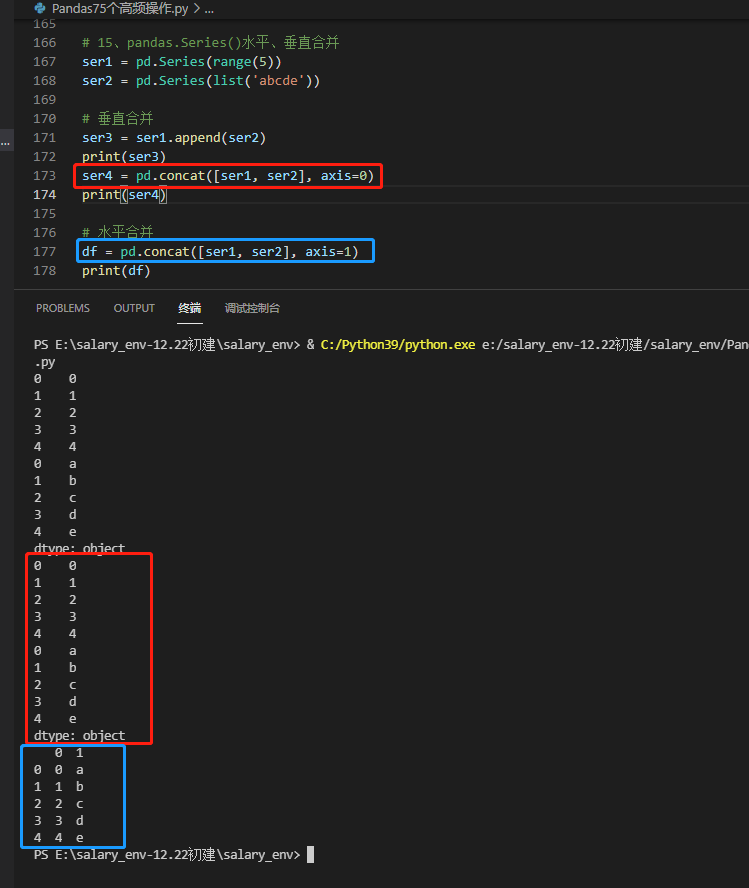Open the 调试控制台 debug console tab
Viewport: 749px width, 888px height.
[x=252, y=308]
